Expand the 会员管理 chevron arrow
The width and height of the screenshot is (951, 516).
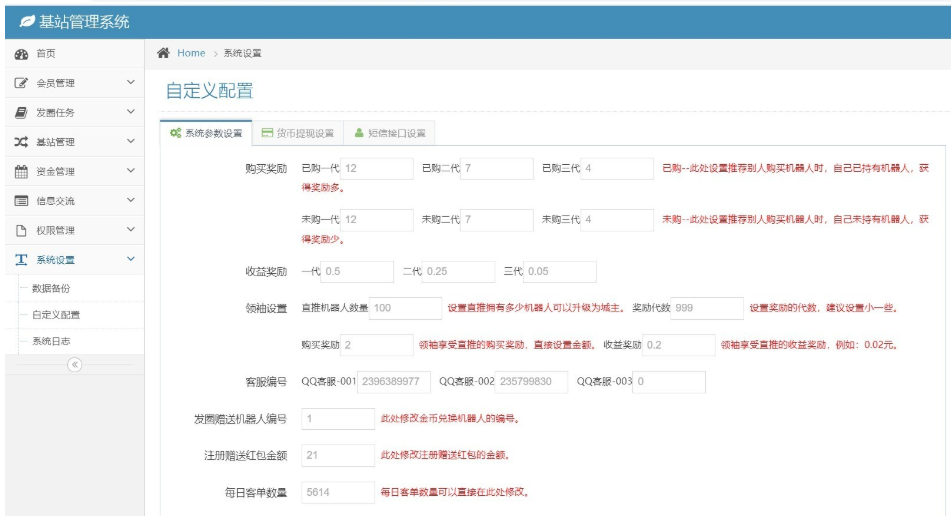coord(130,83)
